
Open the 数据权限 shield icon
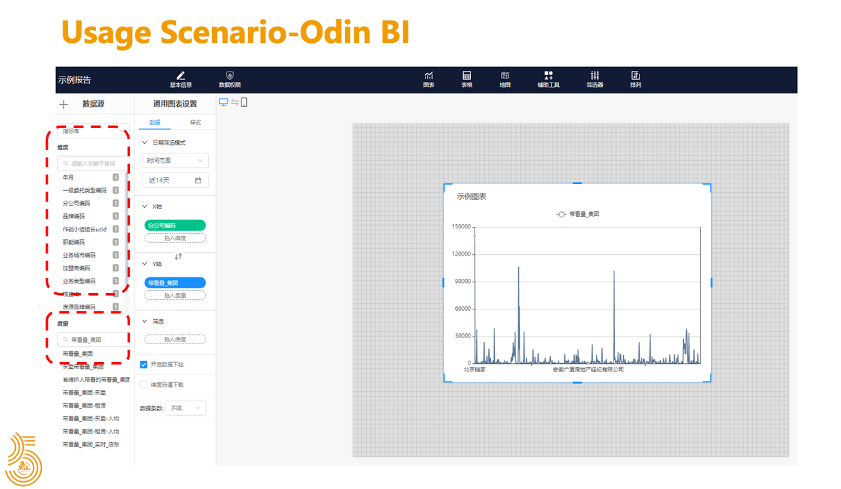click(230, 75)
